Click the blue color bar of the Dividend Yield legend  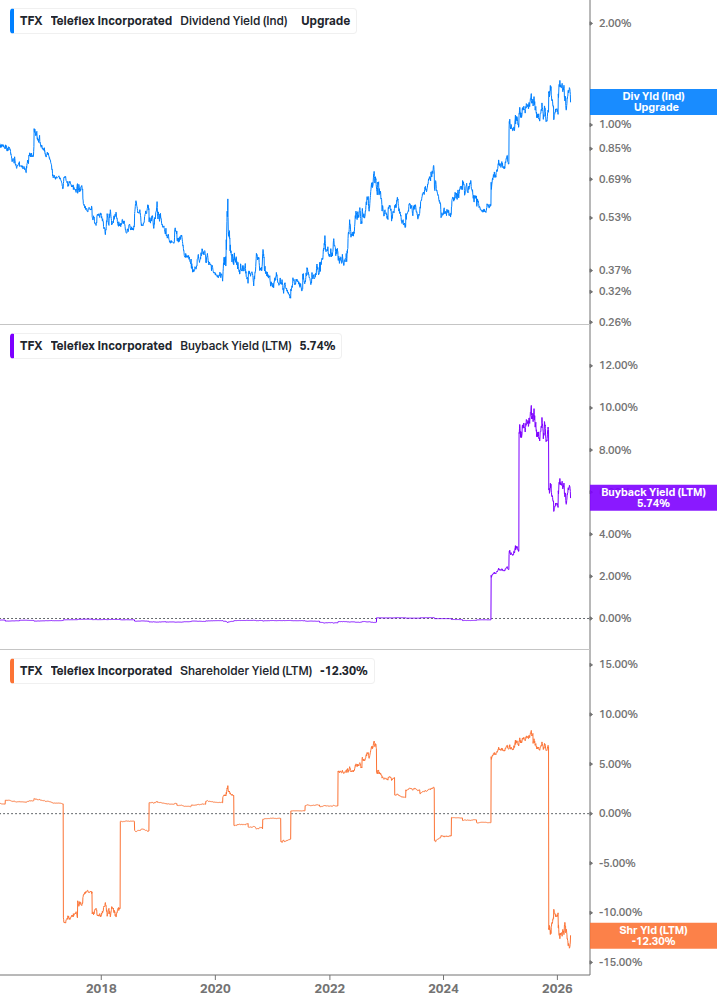click(12, 21)
